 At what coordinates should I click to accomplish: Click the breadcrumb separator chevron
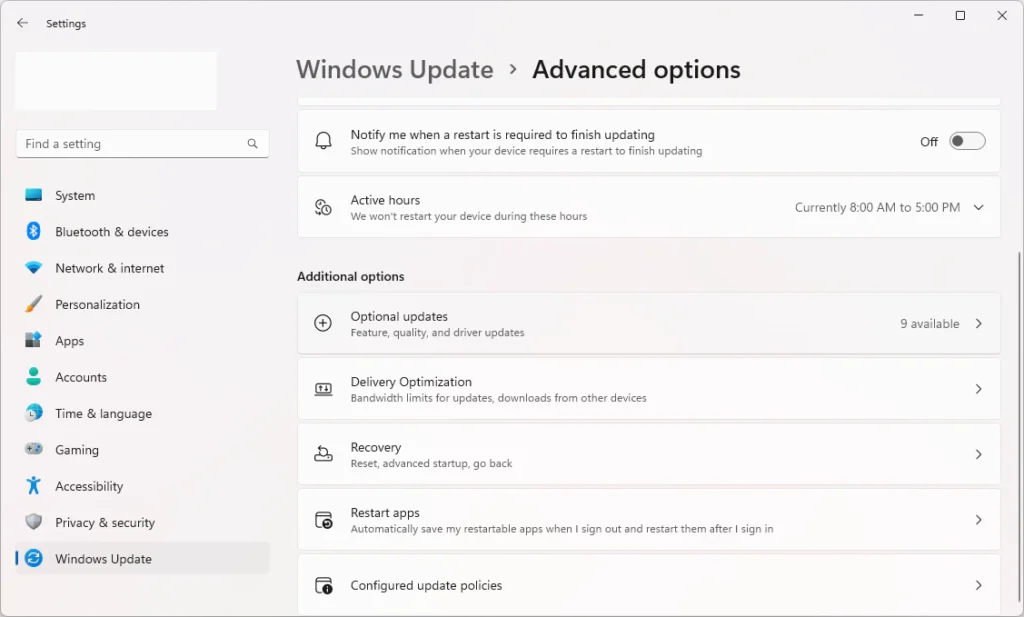click(513, 69)
